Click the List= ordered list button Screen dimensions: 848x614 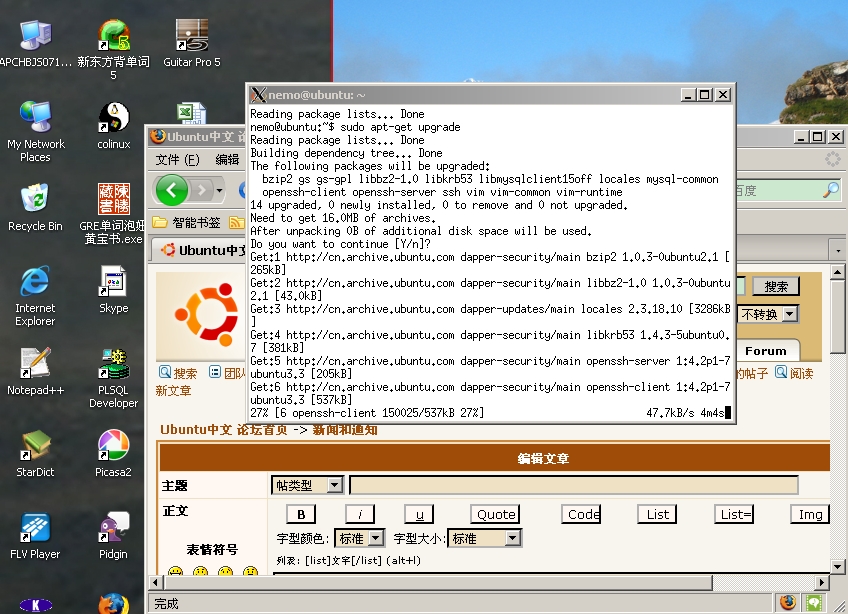click(x=734, y=514)
